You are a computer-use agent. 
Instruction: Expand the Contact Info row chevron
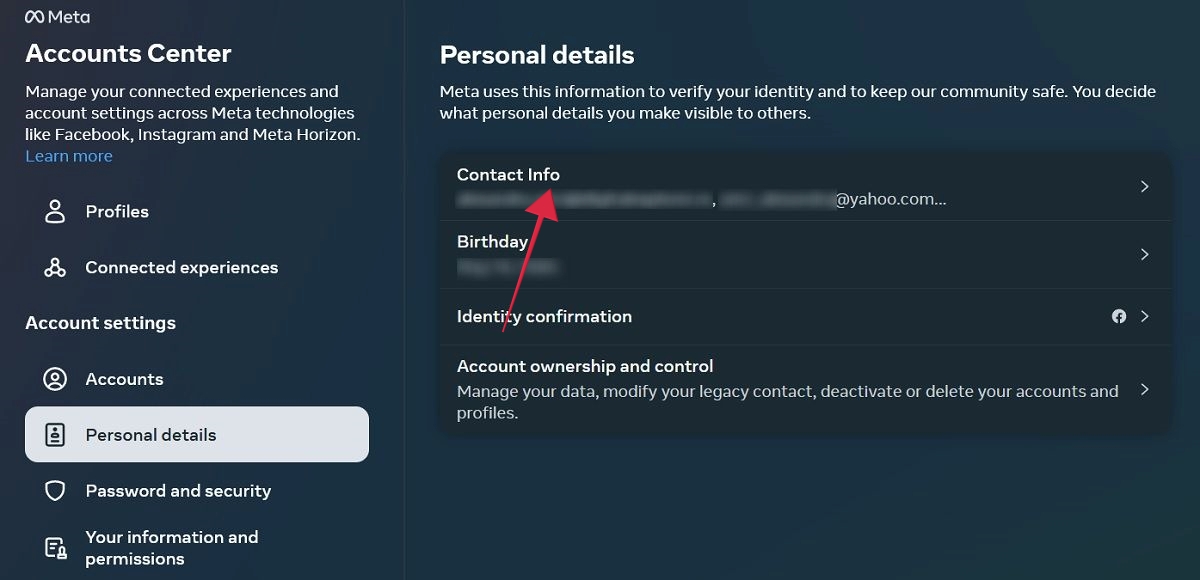tap(1145, 186)
